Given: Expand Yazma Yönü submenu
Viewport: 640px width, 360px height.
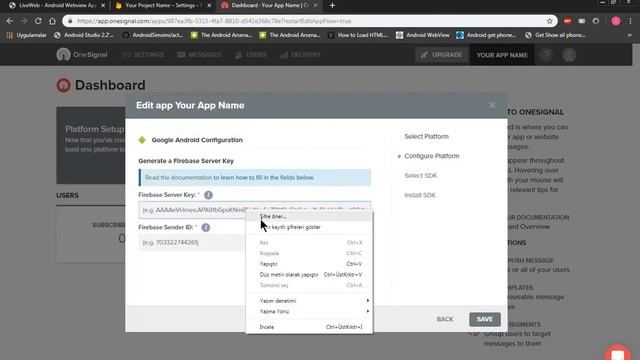Looking at the screenshot, I should [x=309, y=311].
